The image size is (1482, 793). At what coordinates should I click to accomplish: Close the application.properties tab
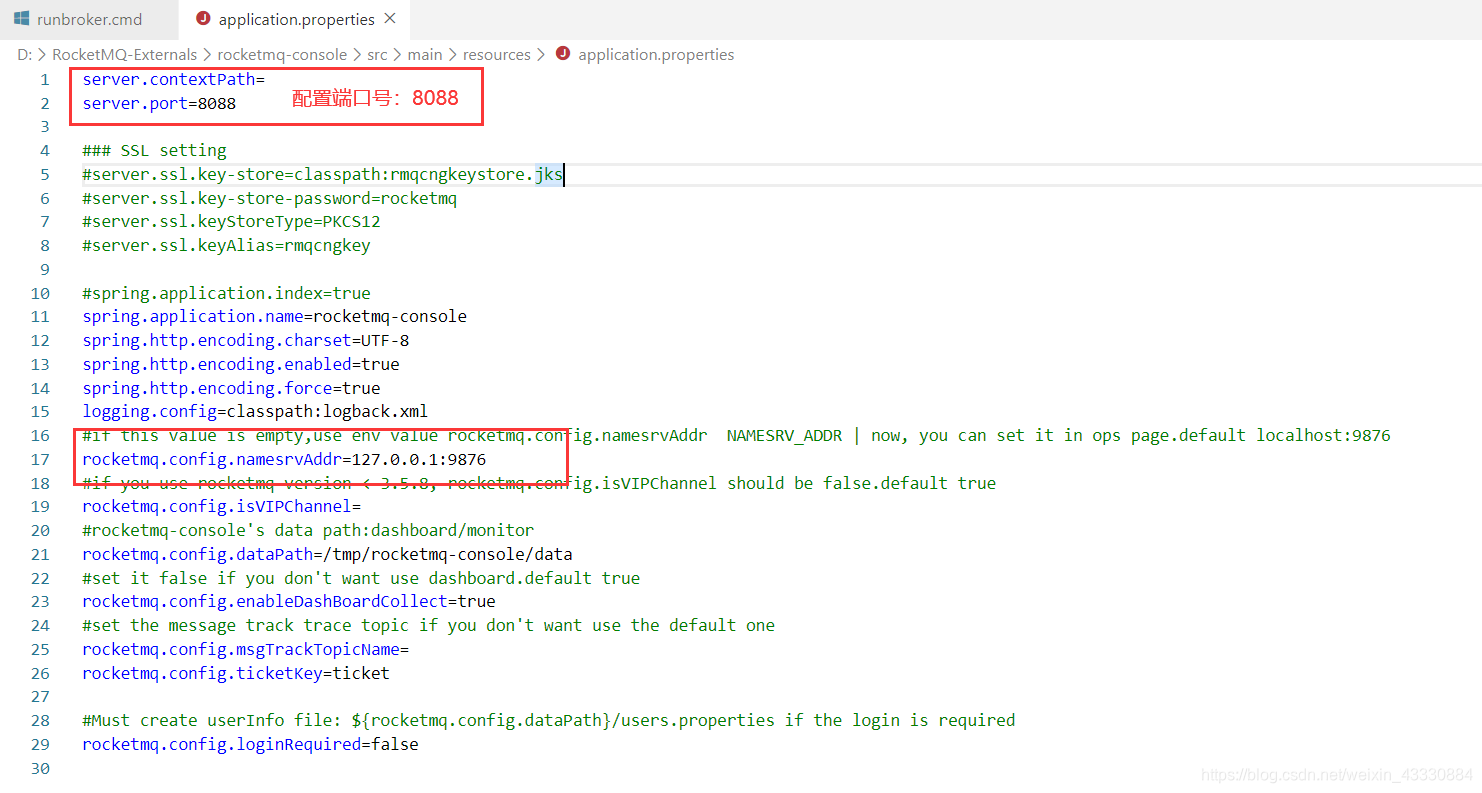[x=390, y=19]
